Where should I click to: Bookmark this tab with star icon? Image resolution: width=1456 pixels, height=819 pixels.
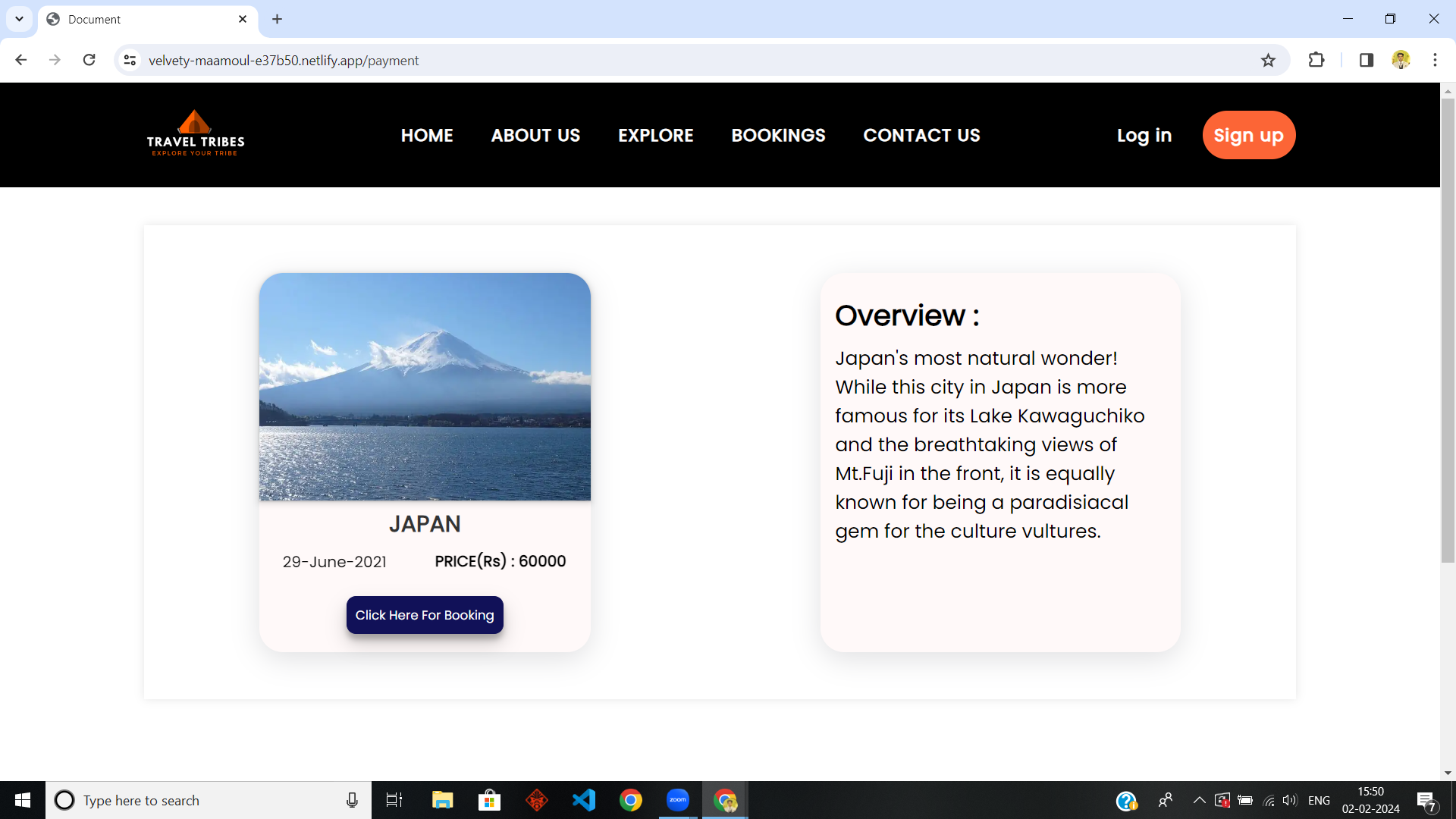[x=1268, y=60]
